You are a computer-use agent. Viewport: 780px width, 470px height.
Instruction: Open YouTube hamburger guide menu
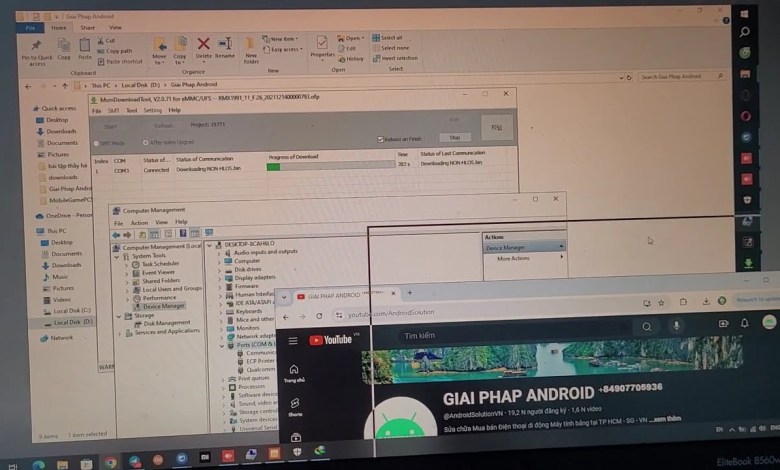(x=293, y=341)
